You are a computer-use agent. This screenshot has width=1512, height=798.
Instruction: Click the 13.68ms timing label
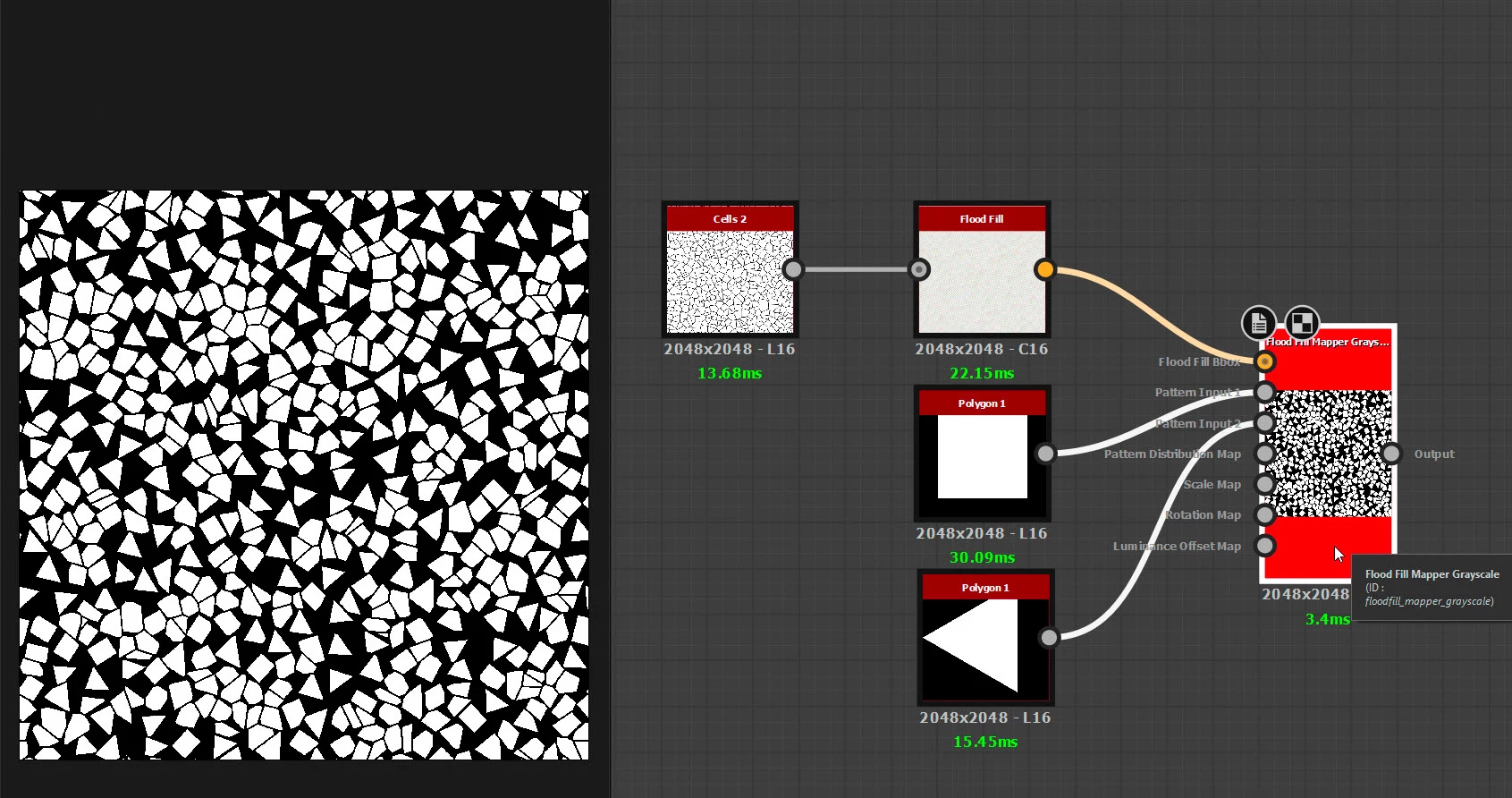click(x=730, y=373)
